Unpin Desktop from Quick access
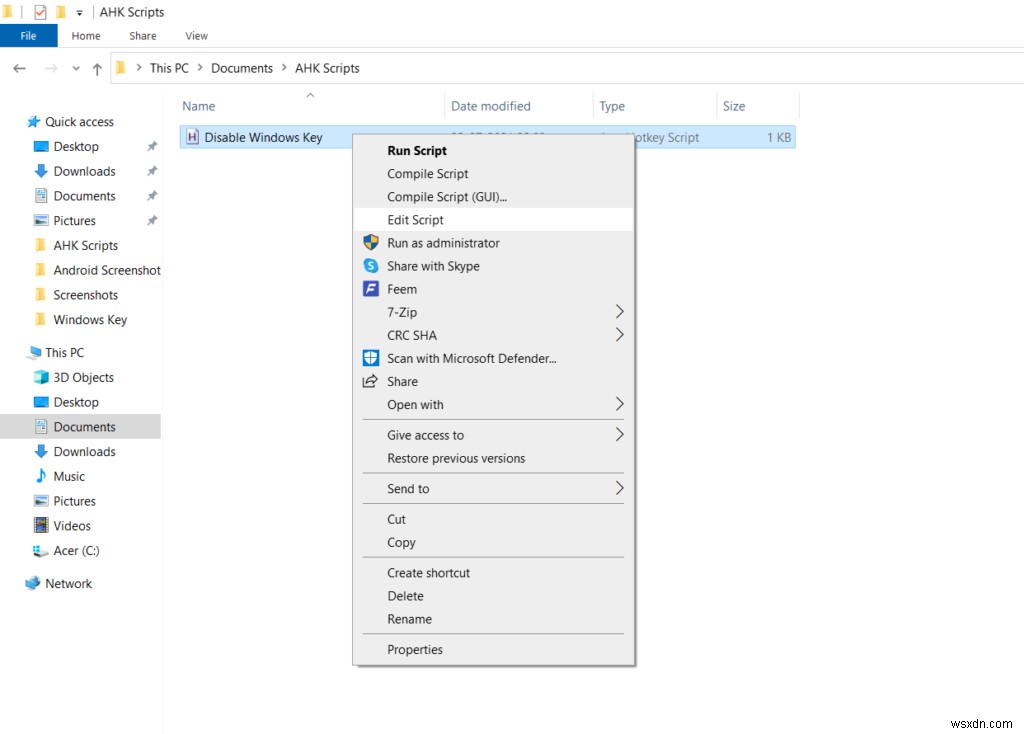The height and width of the screenshot is (734, 1024). [x=151, y=146]
